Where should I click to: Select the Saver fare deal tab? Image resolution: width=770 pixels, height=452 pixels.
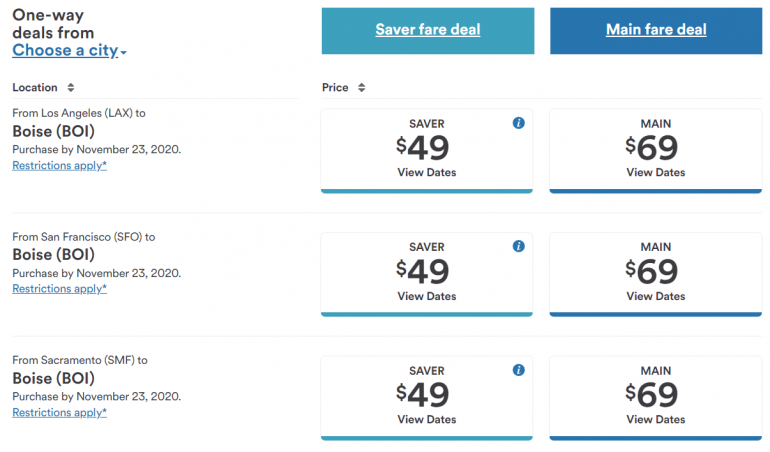coord(427,30)
